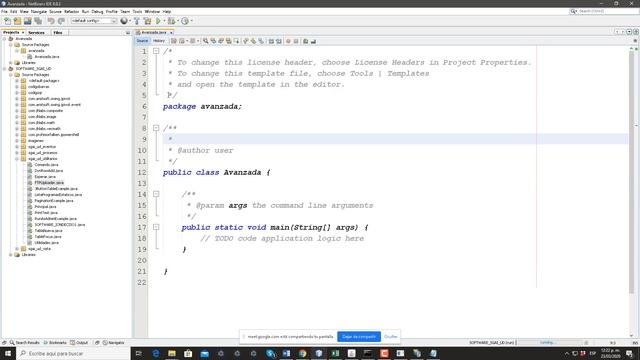Click the Build Project hammer icon
The height and width of the screenshot is (360, 640).
[x=137, y=21]
